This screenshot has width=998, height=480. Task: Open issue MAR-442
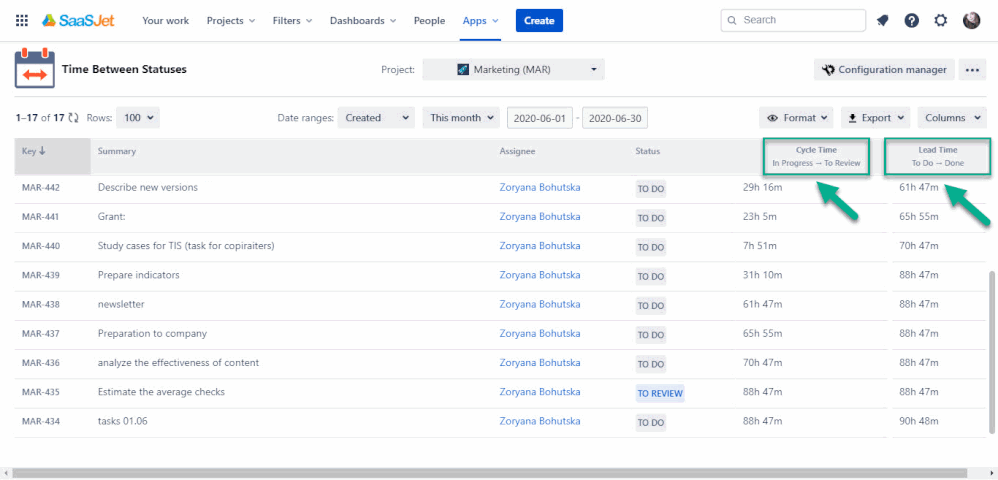(41, 188)
